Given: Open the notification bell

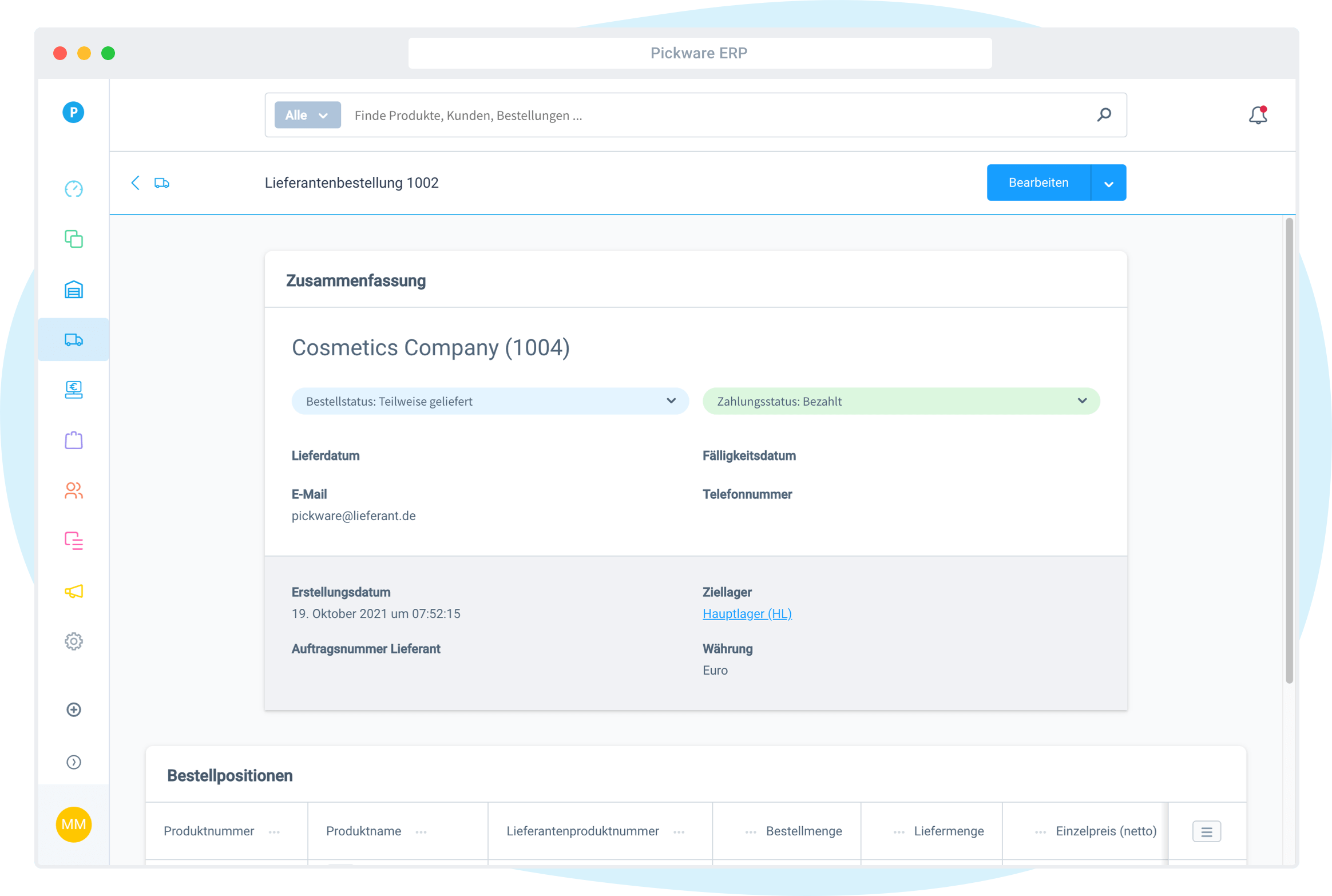Looking at the screenshot, I should [x=1258, y=115].
